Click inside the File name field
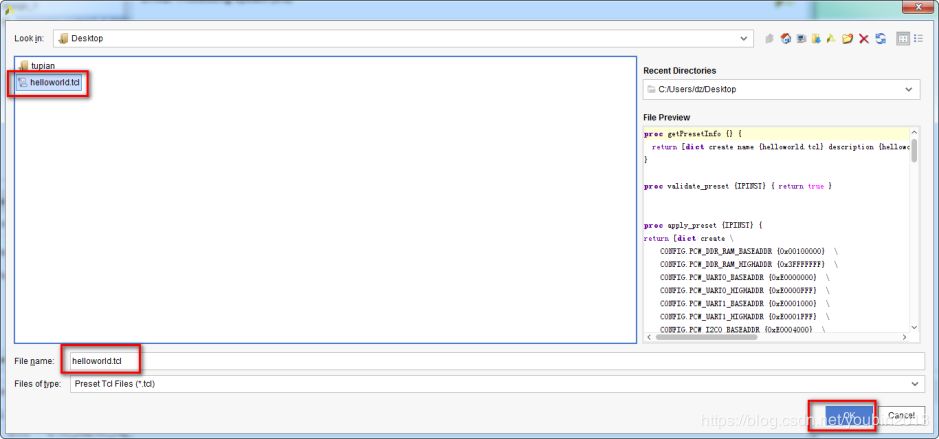Viewport: 939px width, 439px height. click(x=497, y=361)
